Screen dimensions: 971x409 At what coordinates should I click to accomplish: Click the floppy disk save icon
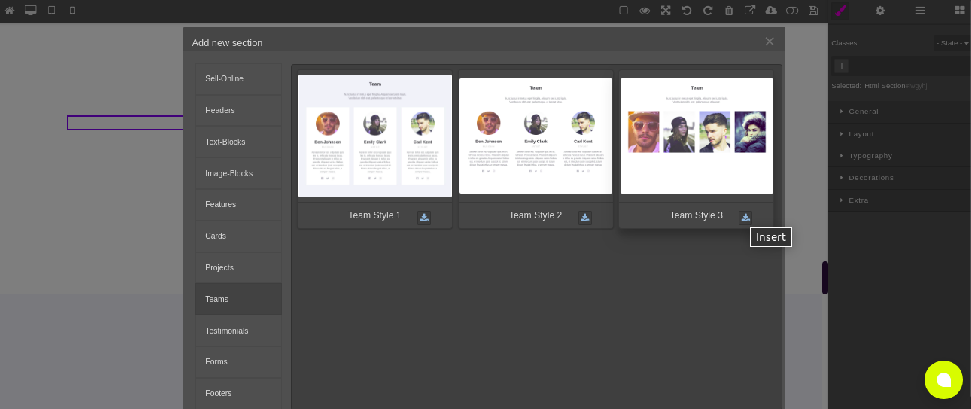814,11
